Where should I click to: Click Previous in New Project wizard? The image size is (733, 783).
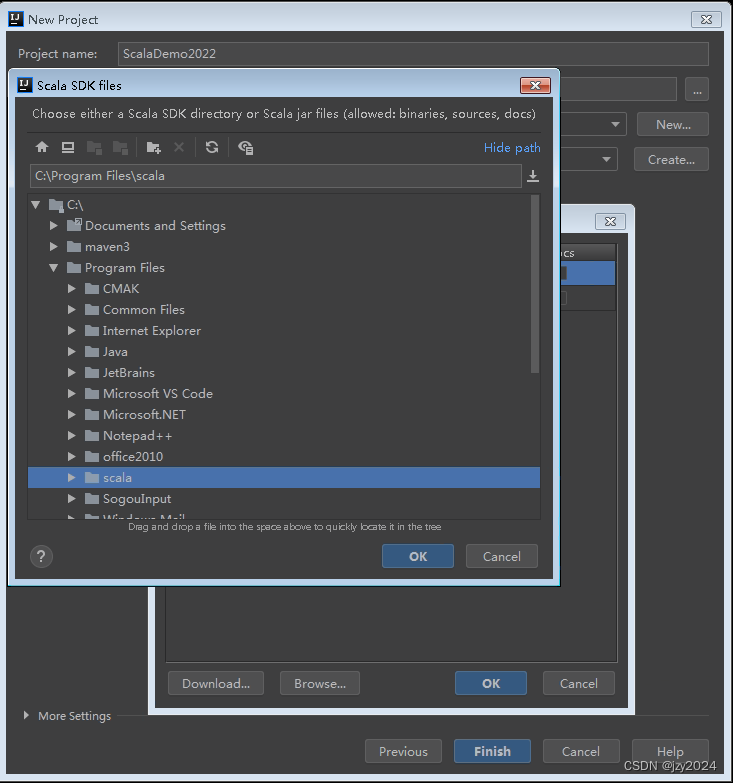(x=403, y=751)
